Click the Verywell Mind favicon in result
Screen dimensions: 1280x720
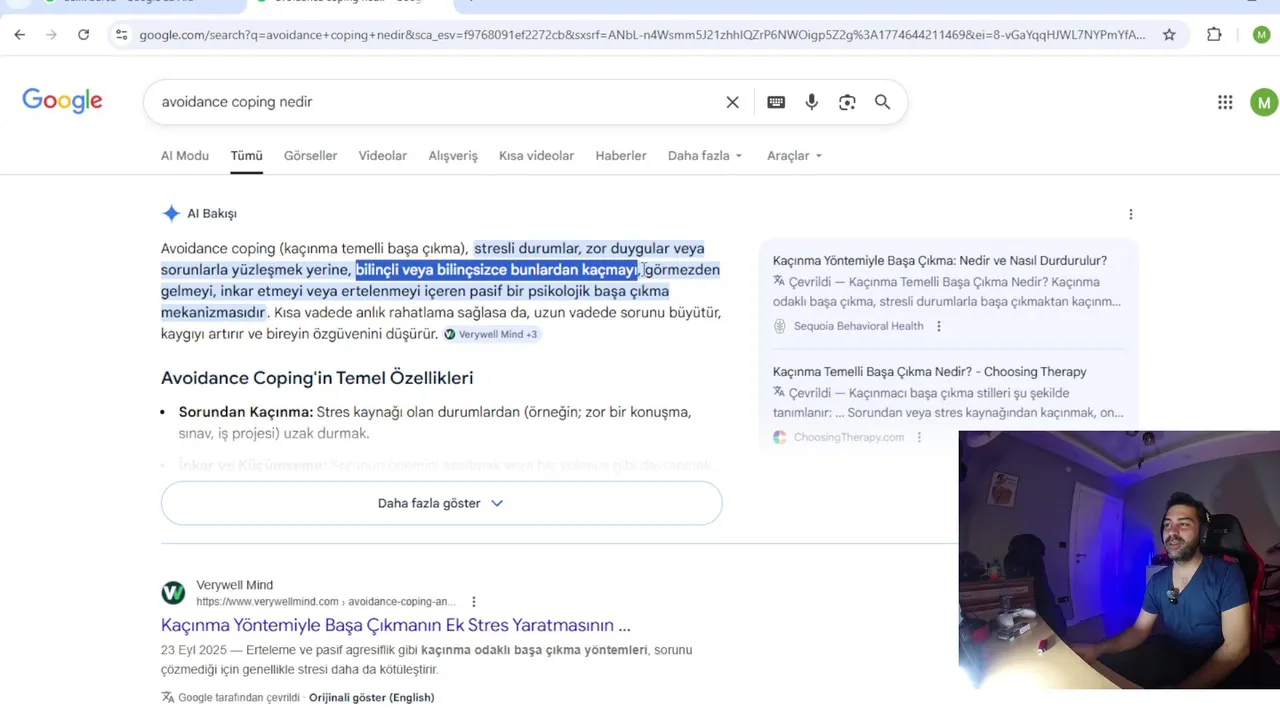tap(173, 593)
